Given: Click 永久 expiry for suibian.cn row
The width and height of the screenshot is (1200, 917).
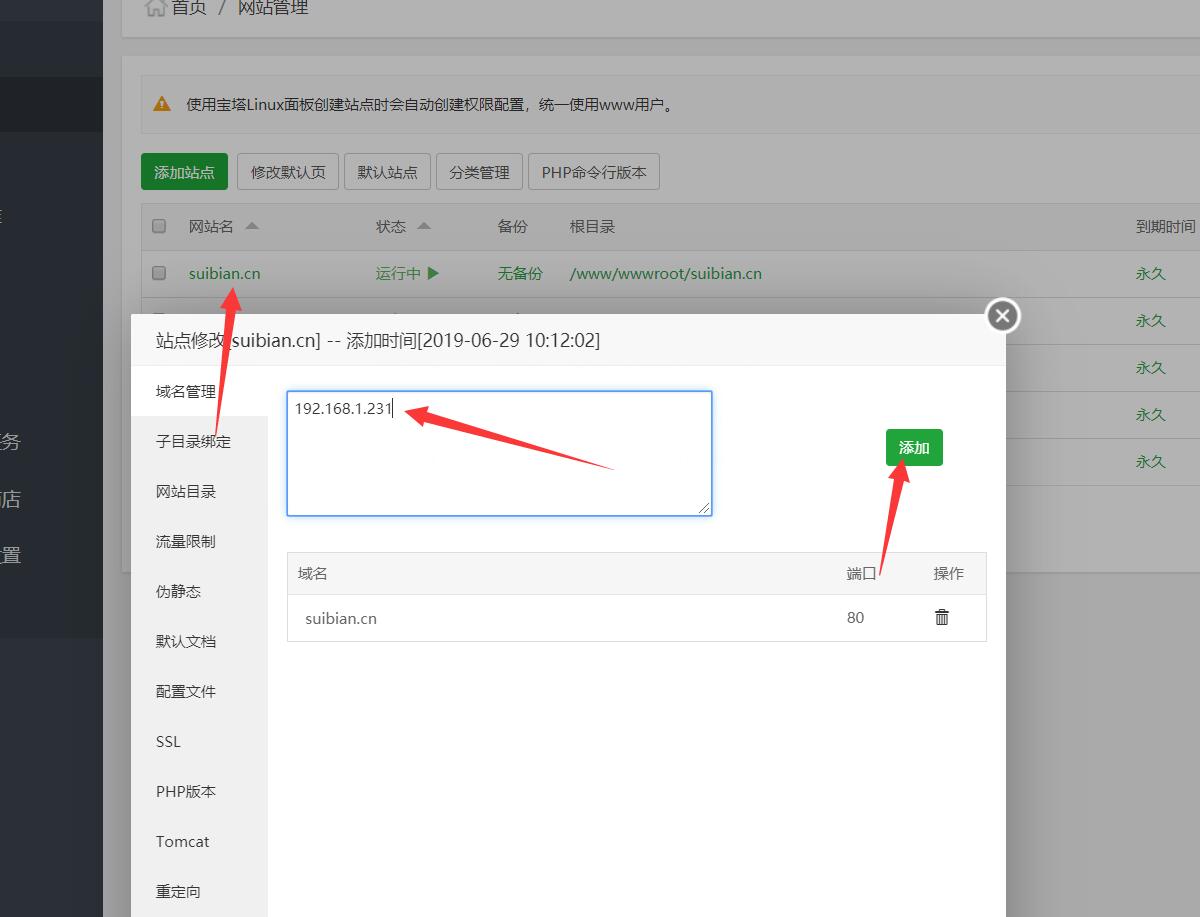Looking at the screenshot, I should coord(1151,273).
